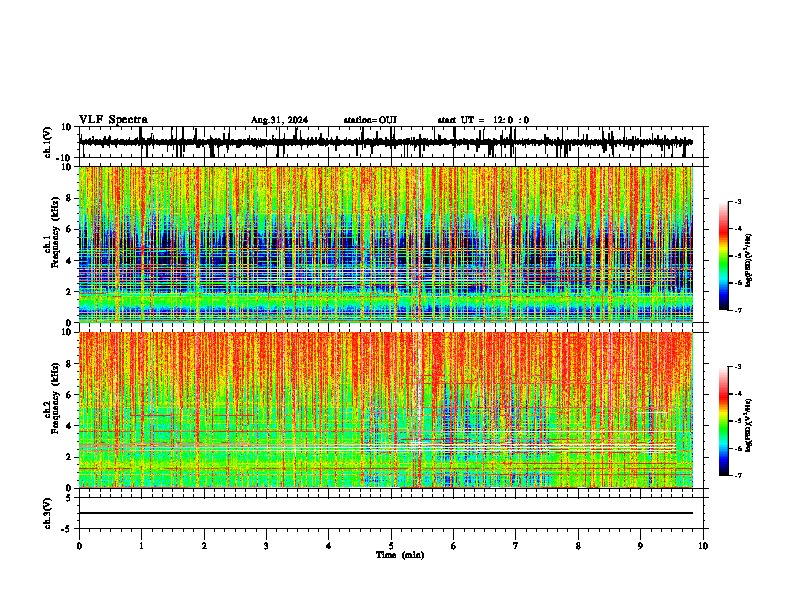Select the "start UT = 12:0 :0" text
Image resolution: width=792 pixels, height=612 pixels.
[x=483, y=120]
